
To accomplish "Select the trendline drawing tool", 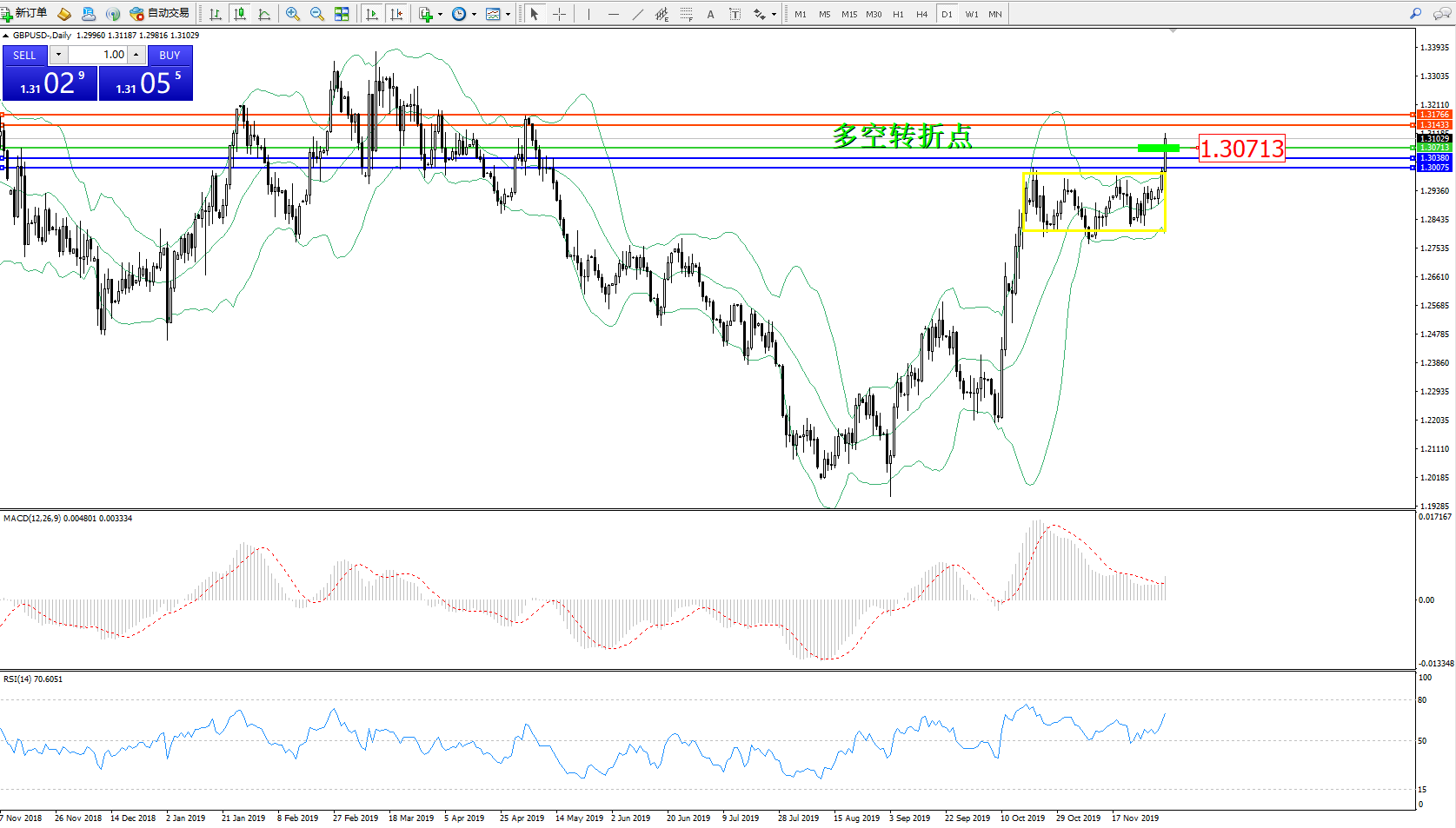I will coord(638,14).
